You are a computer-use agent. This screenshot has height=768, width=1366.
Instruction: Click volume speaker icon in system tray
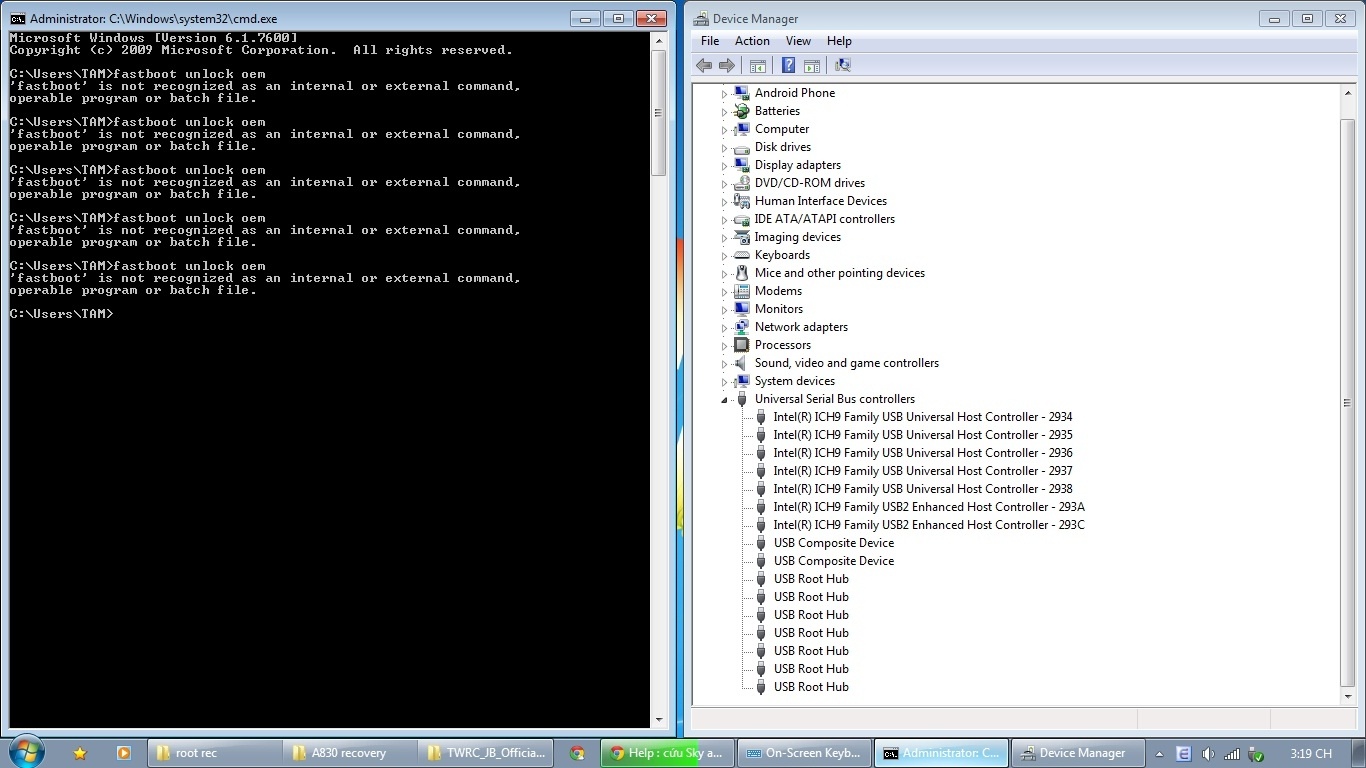tap(1208, 754)
